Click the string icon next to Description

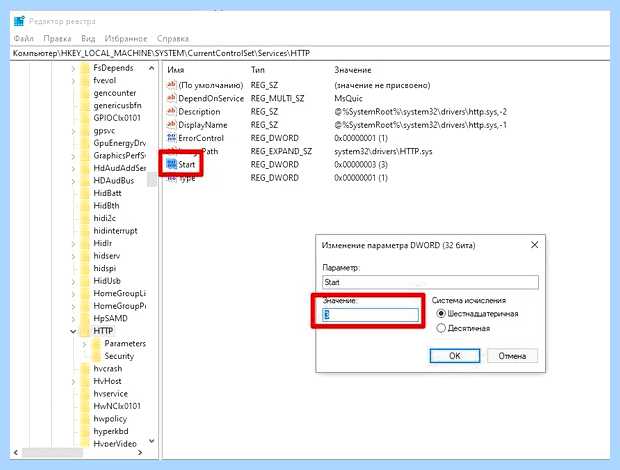coord(171,111)
